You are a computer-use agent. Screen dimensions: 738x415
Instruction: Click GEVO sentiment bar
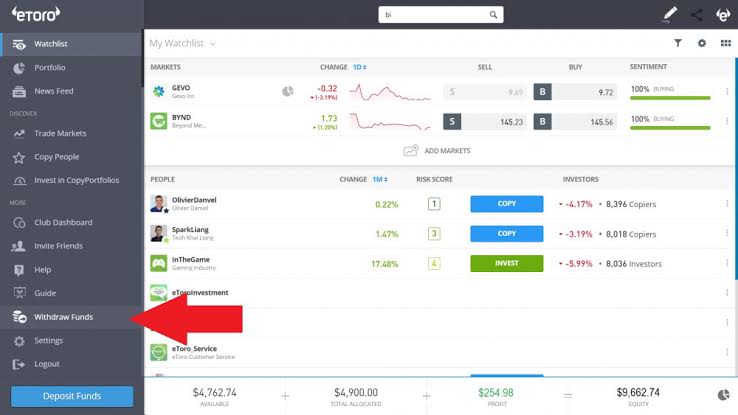pyautogui.click(x=670, y=98)
